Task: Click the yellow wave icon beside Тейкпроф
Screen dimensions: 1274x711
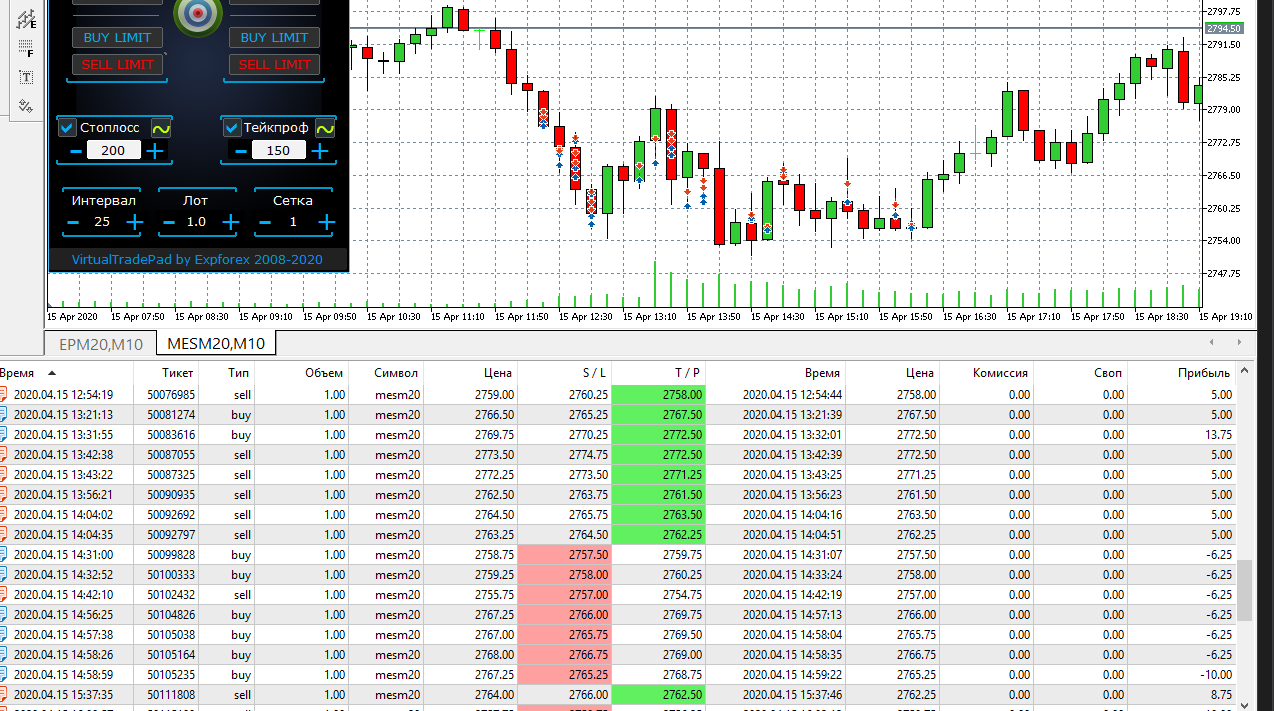Action: [x=325, y=128]
